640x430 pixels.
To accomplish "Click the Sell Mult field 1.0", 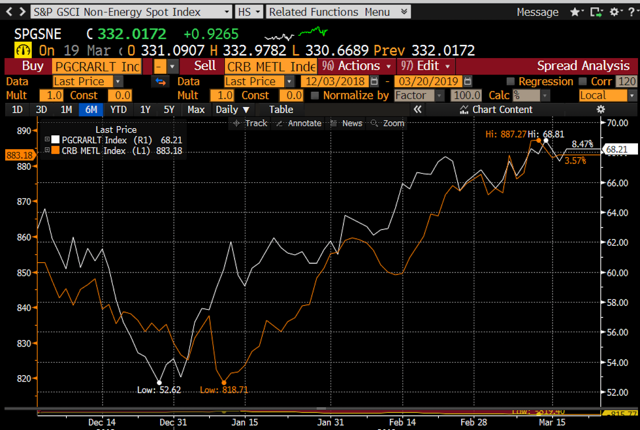I will click(x=222, y=95).
